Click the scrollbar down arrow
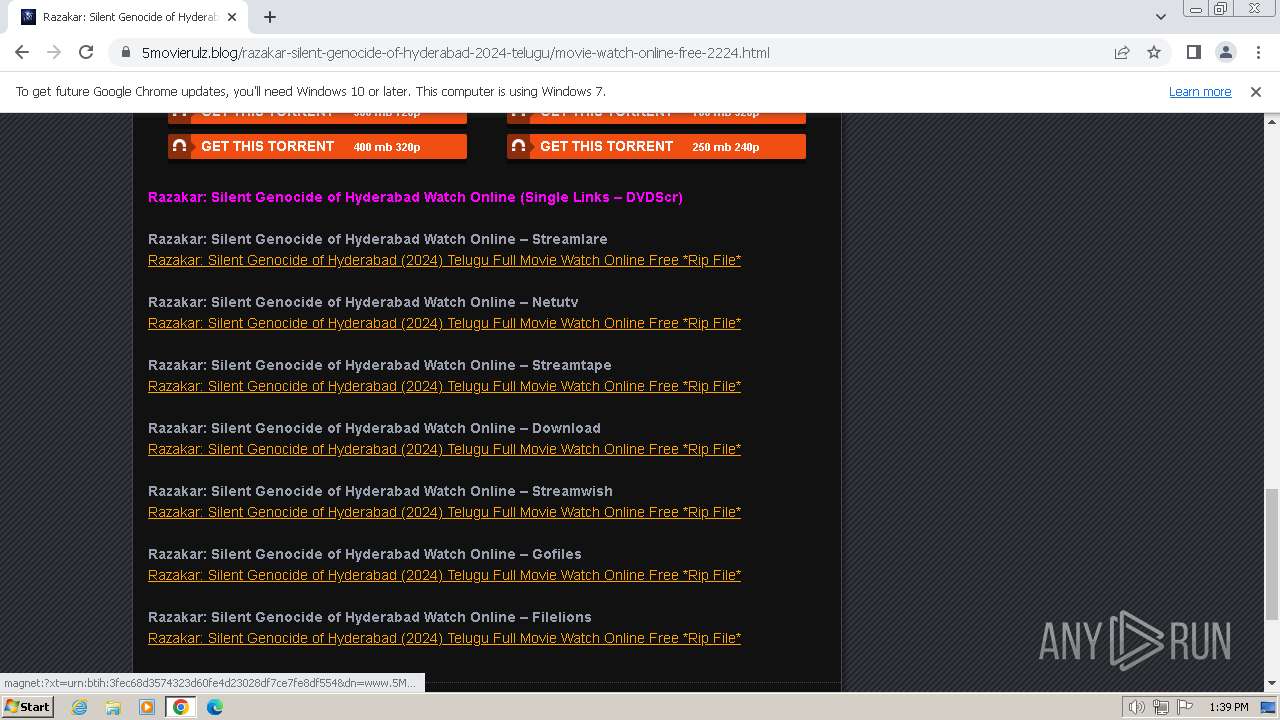 coord(1271,683)
